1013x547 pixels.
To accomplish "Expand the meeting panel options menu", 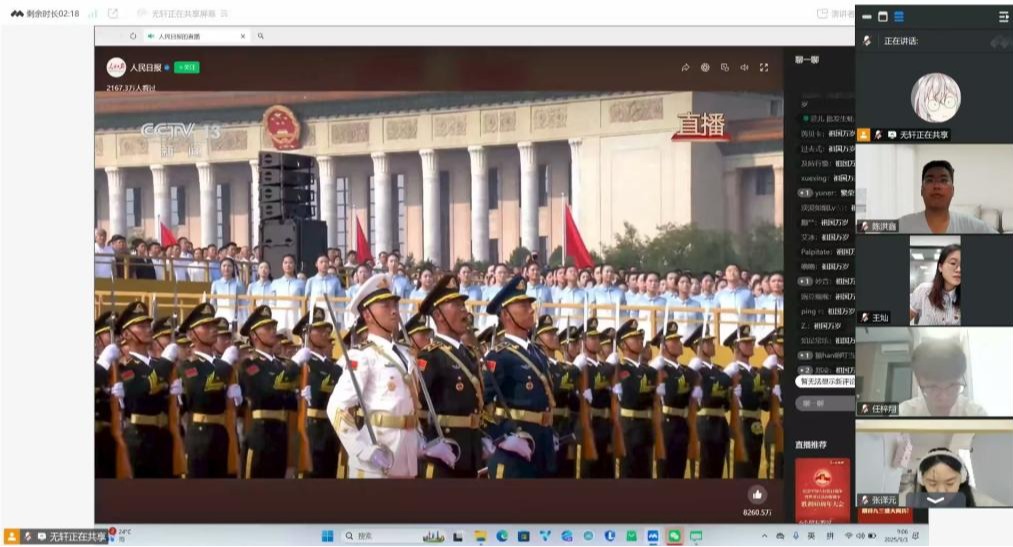I will [x=1003, y=16].
